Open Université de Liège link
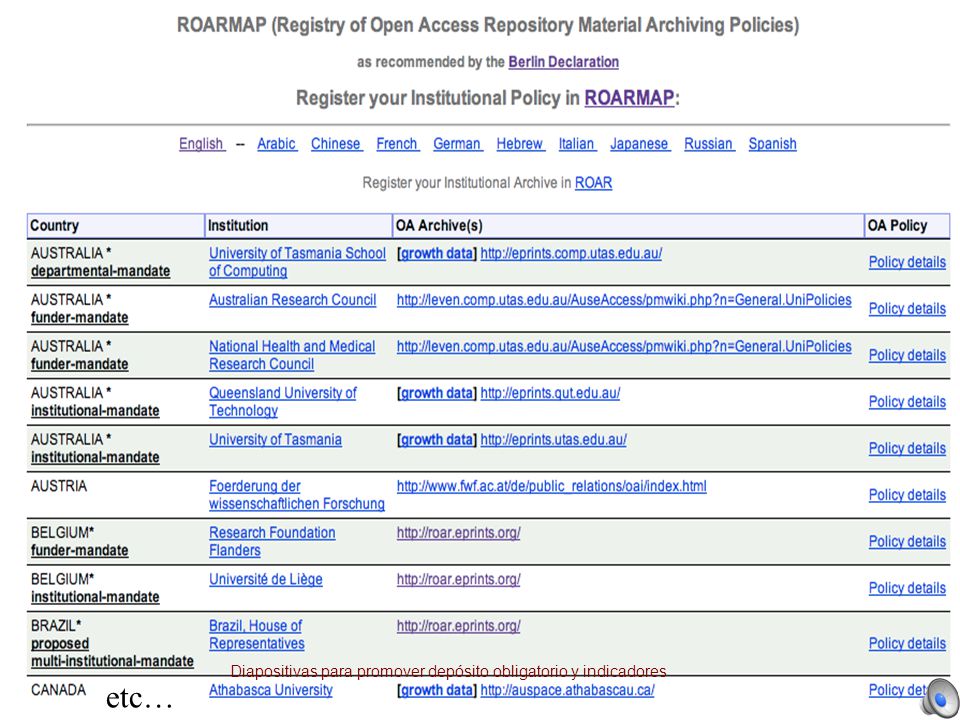Image resolution: width=960 pixels, height=720 pixels. click(x=266, y=579)
